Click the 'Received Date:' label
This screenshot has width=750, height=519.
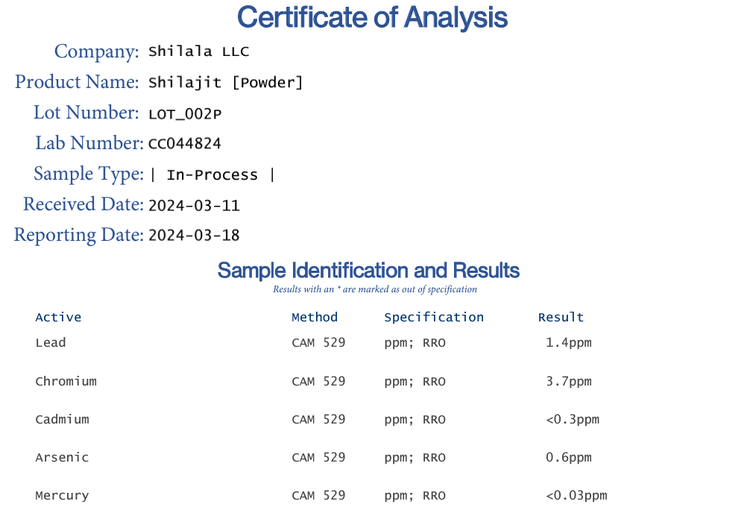point(83,204)
